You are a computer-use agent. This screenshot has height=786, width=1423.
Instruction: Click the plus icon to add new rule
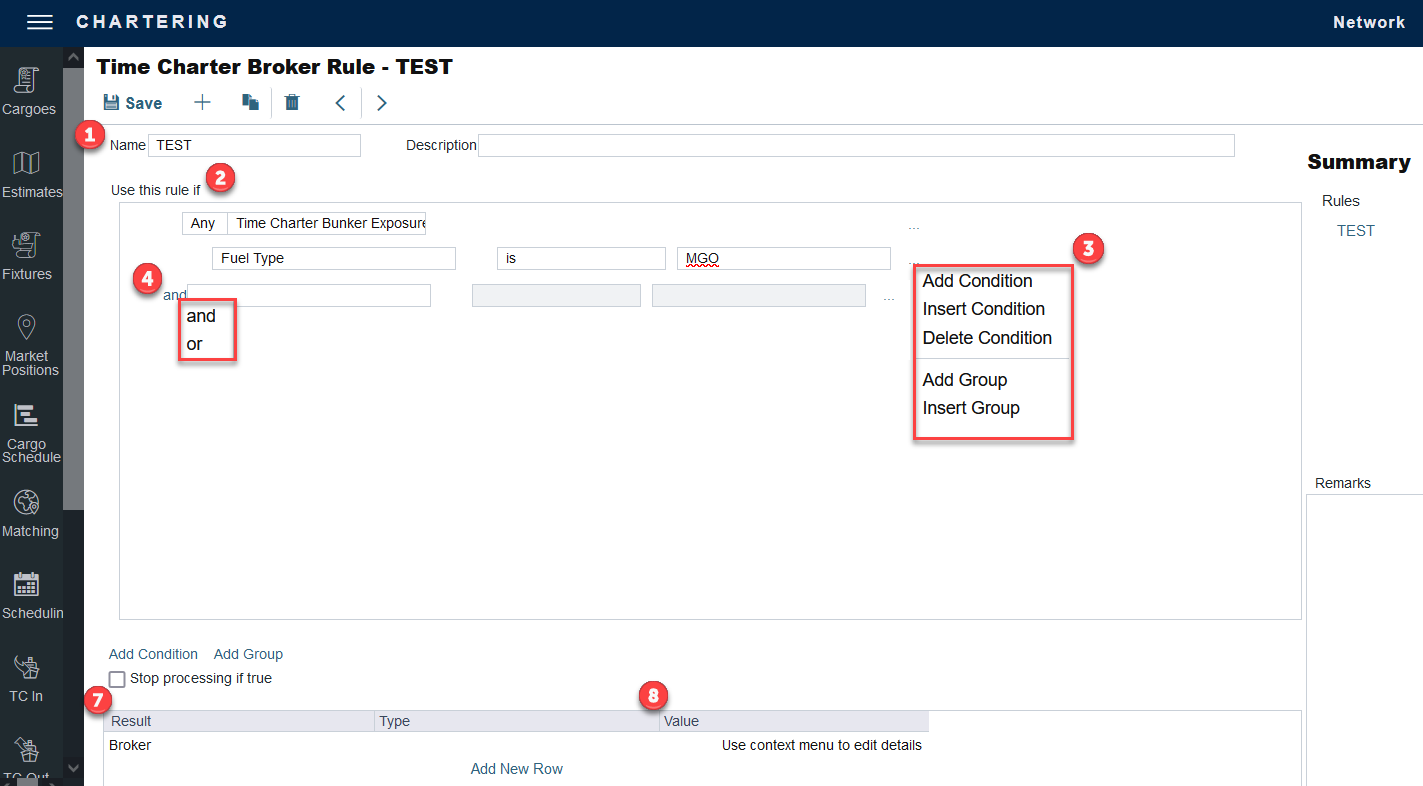[202, 102]
